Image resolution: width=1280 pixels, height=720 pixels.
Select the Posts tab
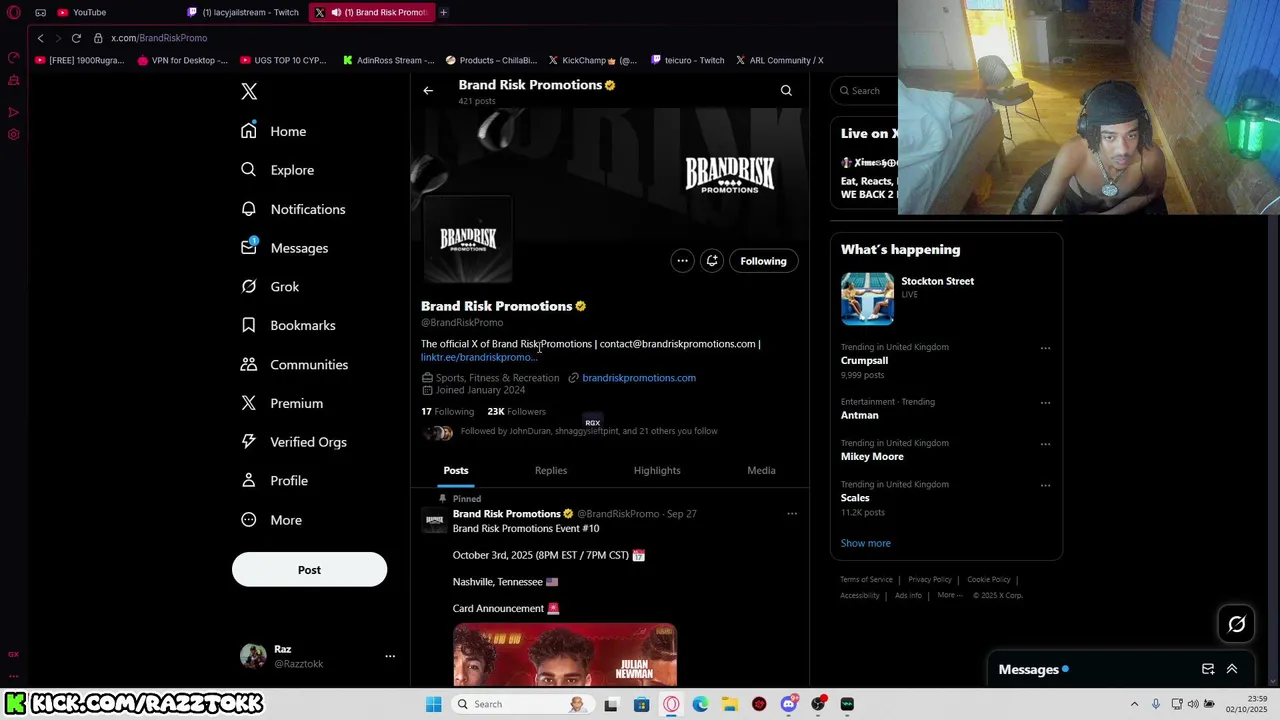coord(456,470)
